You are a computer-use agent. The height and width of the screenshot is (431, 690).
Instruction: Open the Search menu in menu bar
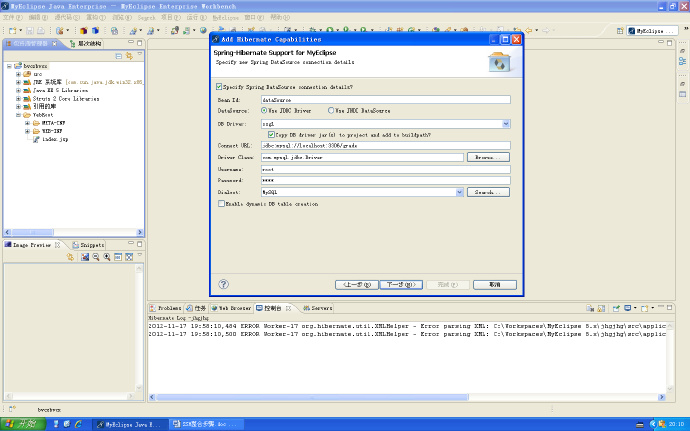click(146, 17)
